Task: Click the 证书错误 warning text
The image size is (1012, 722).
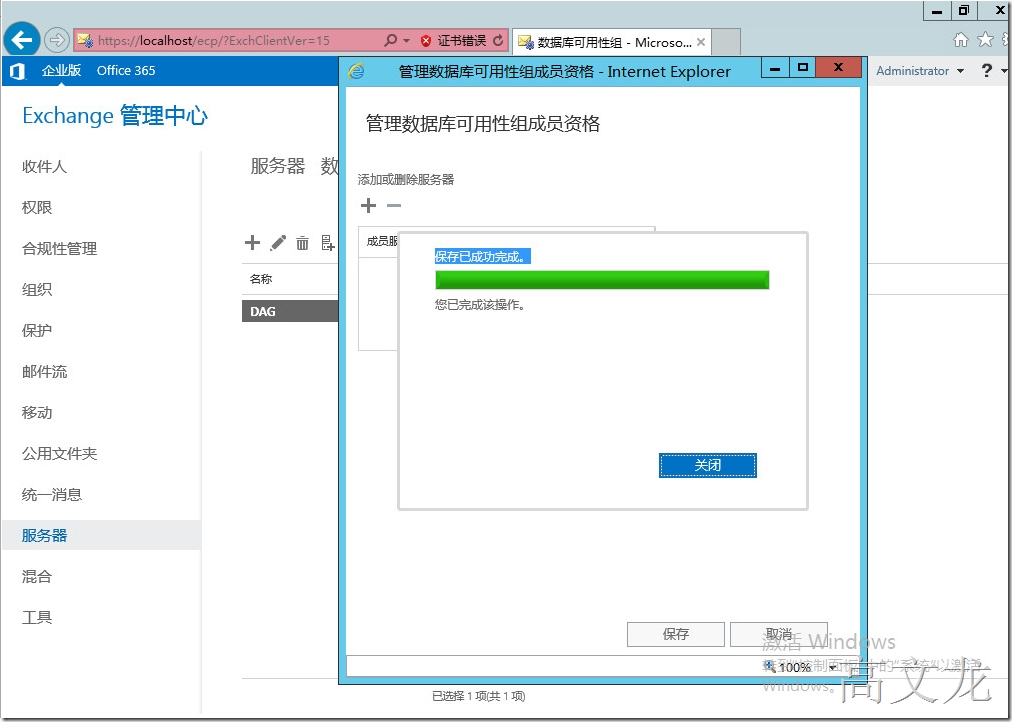Action: point(461,41)
